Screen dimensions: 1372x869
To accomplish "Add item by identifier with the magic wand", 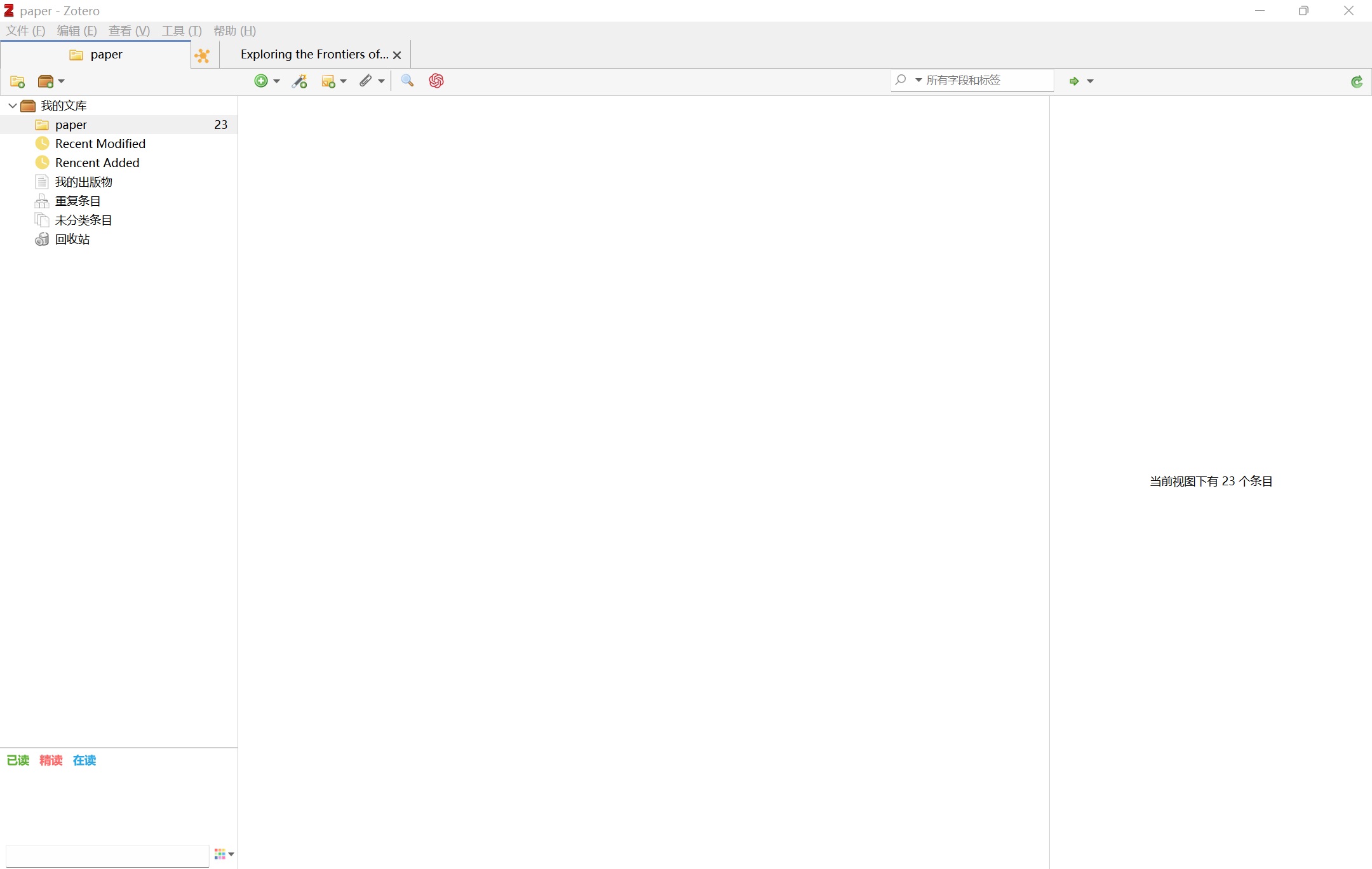I will 299,81.
